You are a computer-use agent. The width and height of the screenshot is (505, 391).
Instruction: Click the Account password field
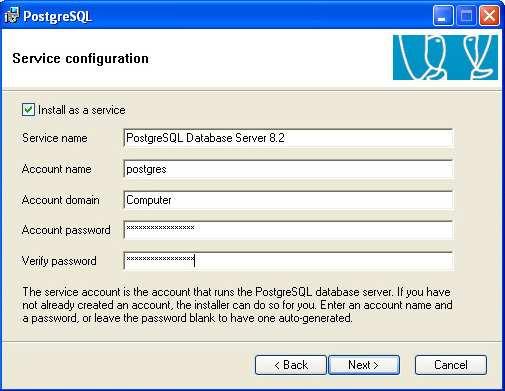288,230
